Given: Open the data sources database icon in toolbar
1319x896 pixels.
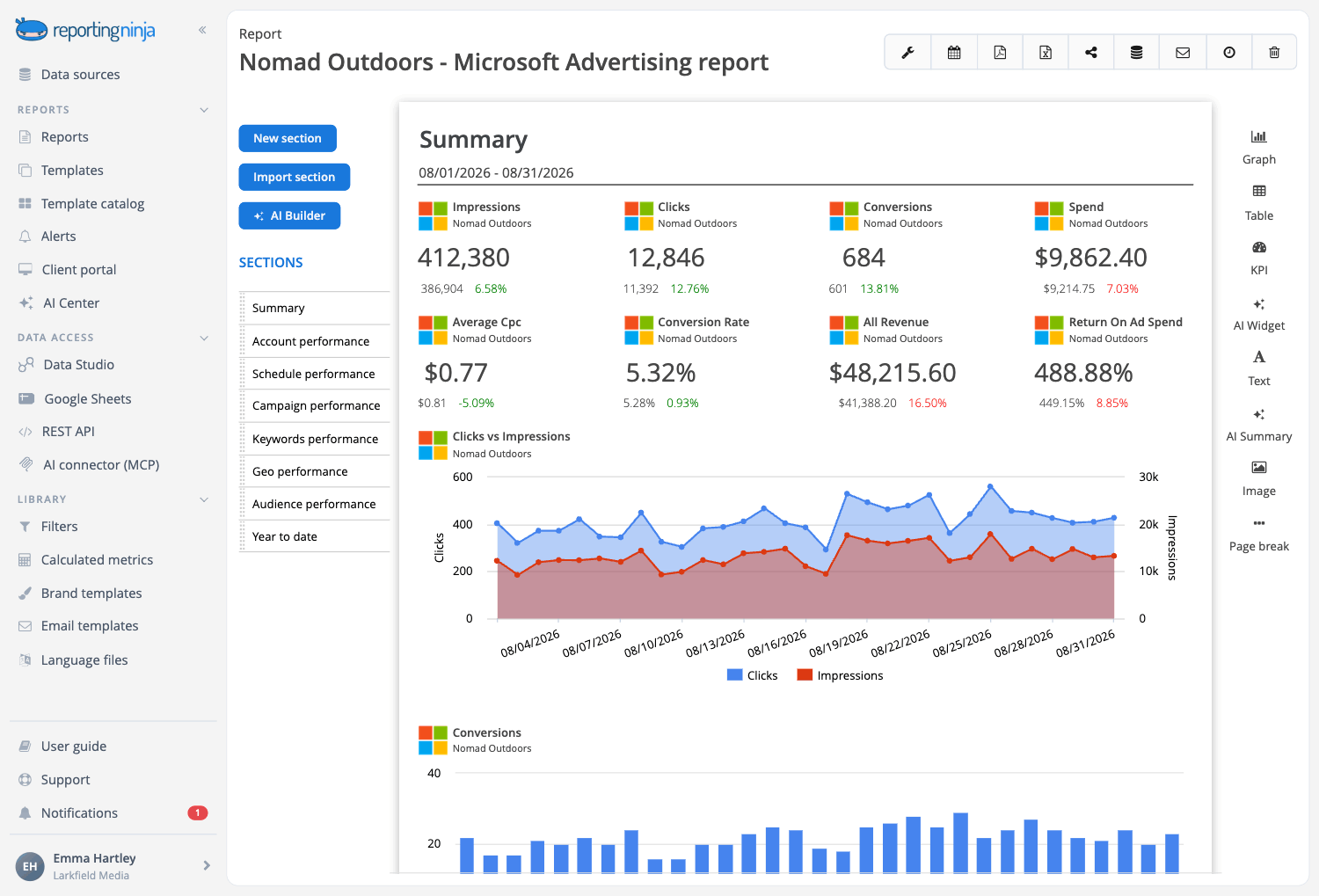Looking at the screenshot, I should (x=1137, y=53).
